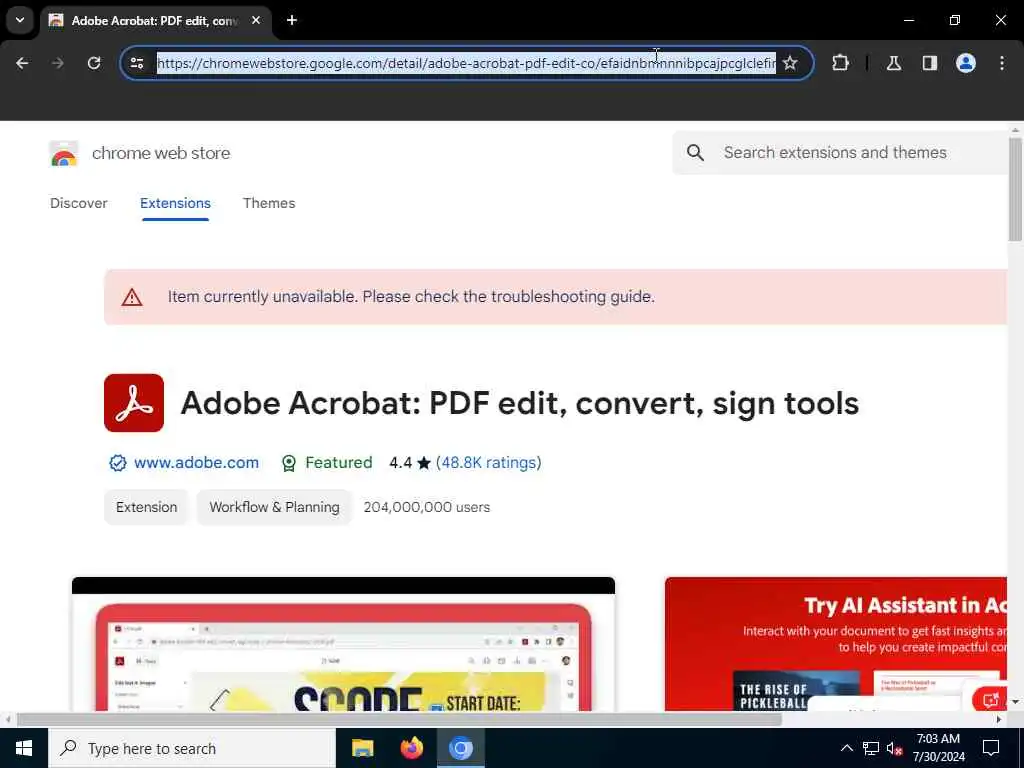Click the horizontal scrollbar thumb
The width and height of the screenshot is (1024, 768).
399,720
